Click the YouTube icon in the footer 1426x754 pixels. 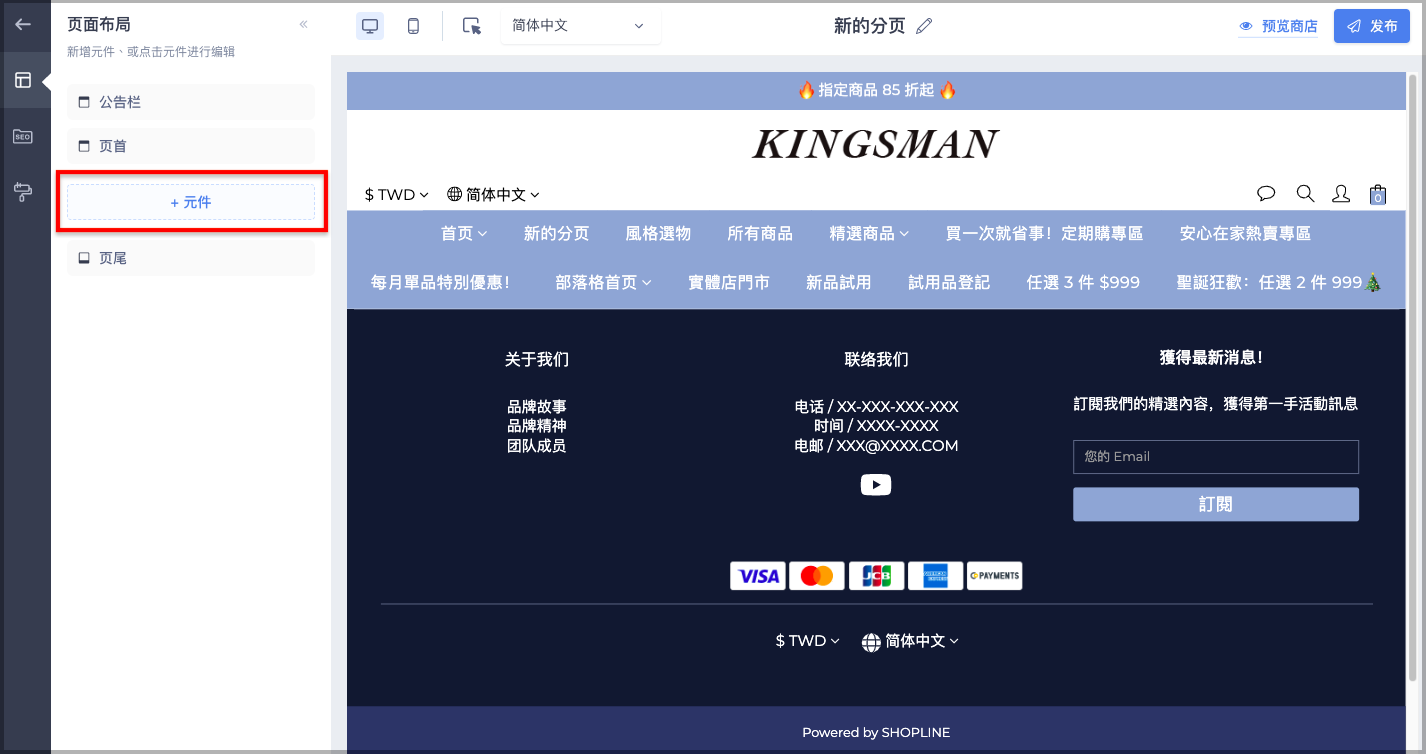coord(876,485)
